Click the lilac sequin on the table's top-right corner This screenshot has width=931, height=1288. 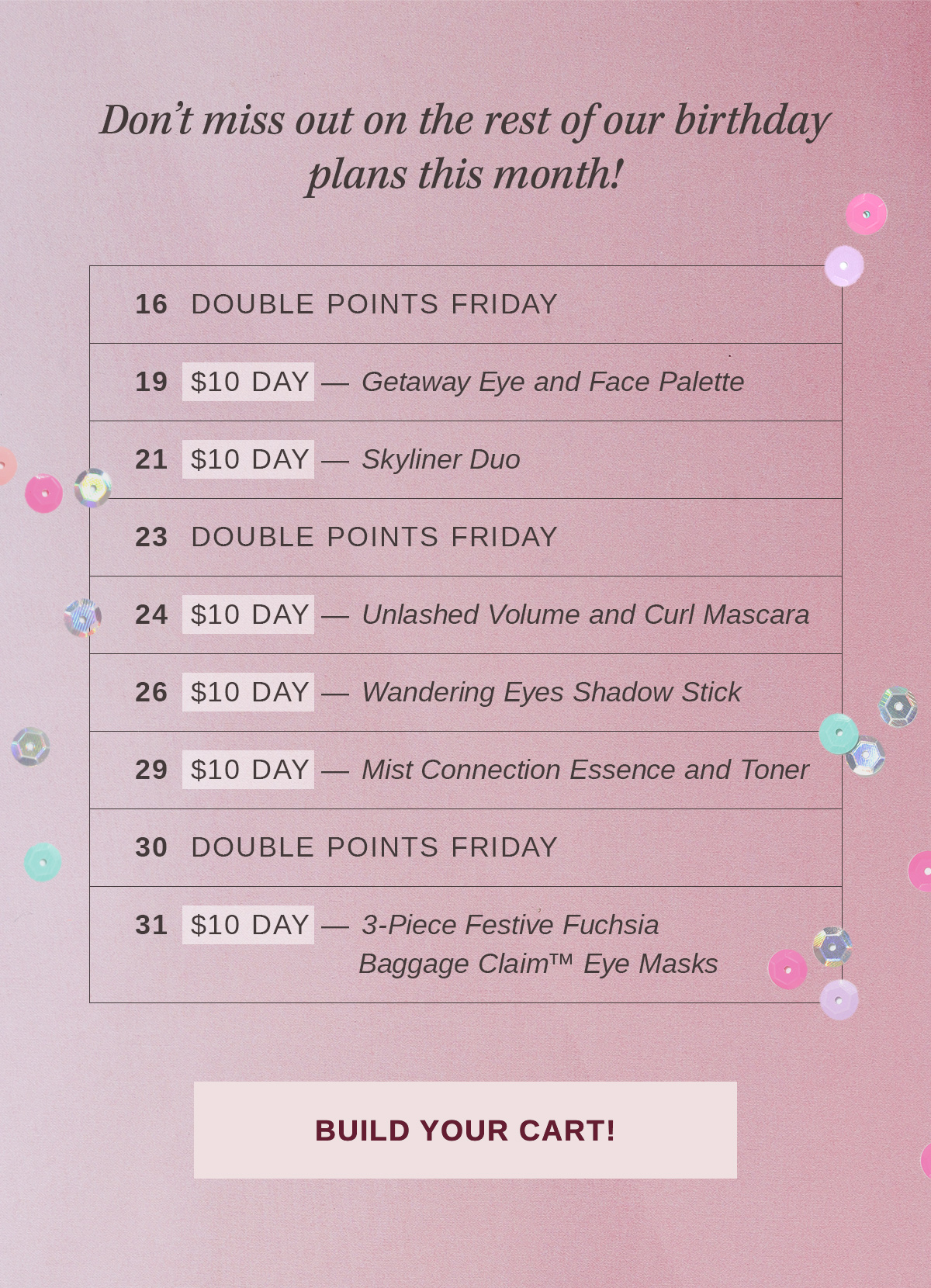pos(844,266)
